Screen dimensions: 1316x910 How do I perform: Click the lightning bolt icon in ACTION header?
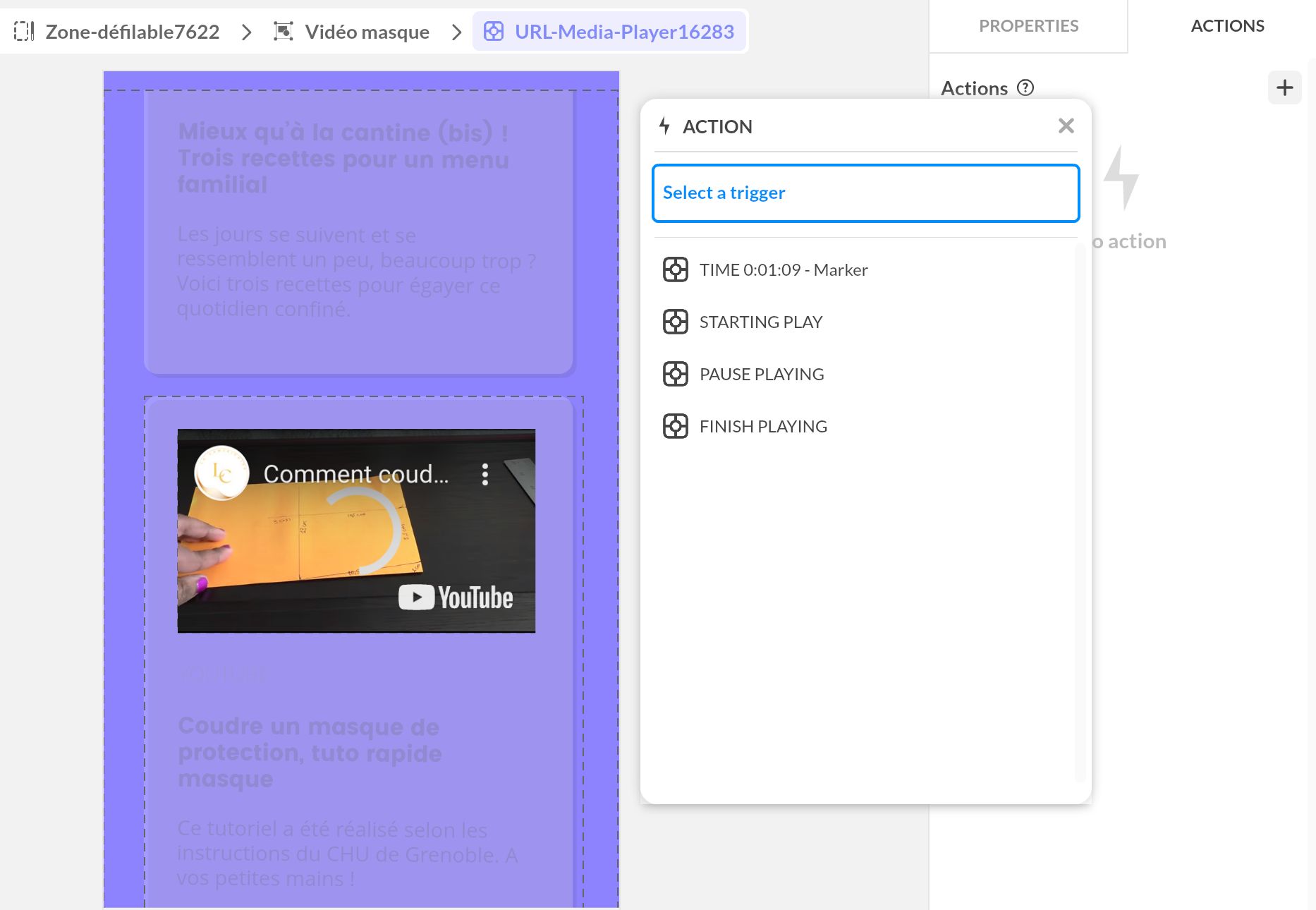tap(664, 126)
